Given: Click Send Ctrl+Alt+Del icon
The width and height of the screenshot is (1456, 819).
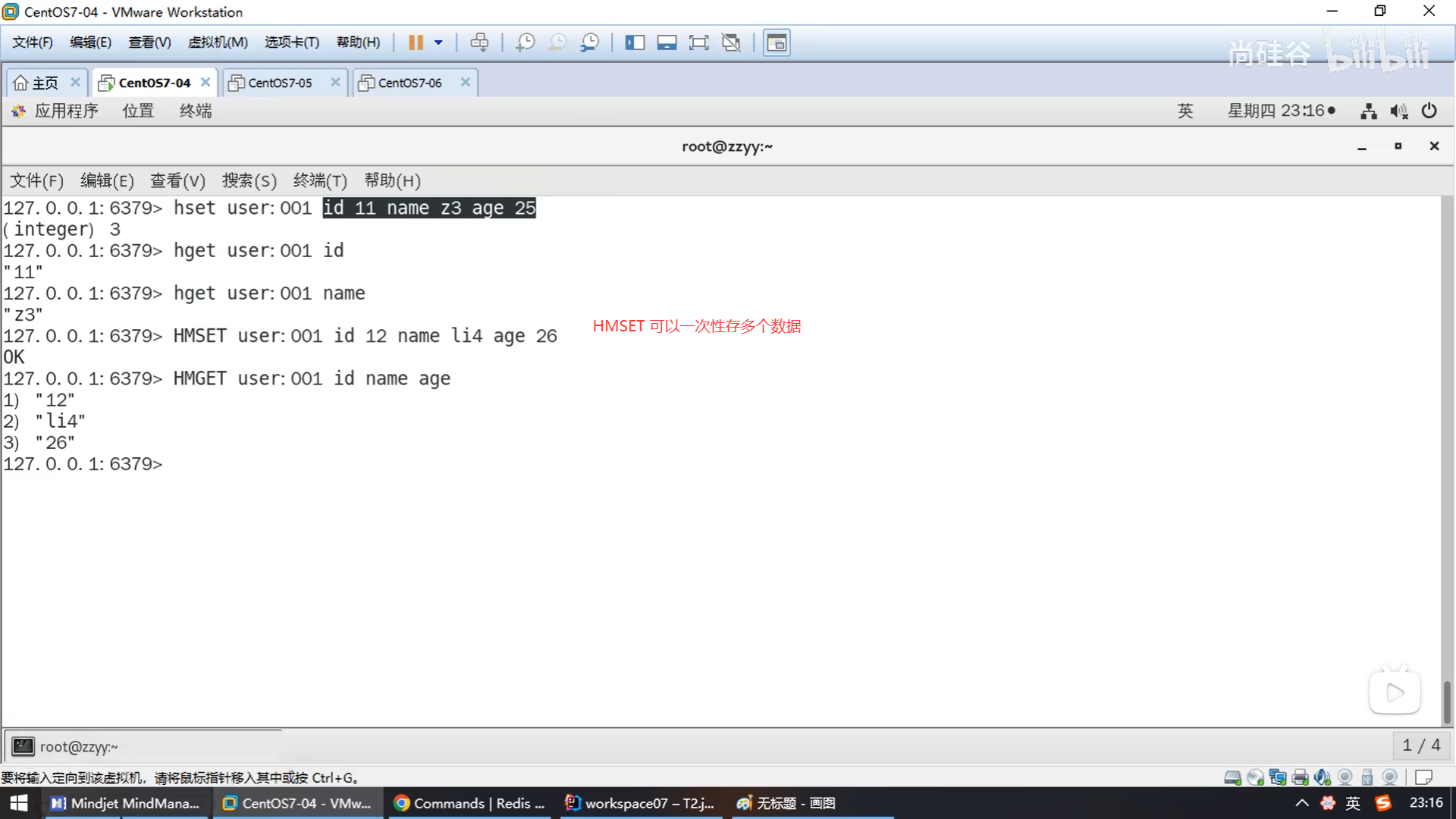Looking at the screenshot, I should click(x=479, y=42).
